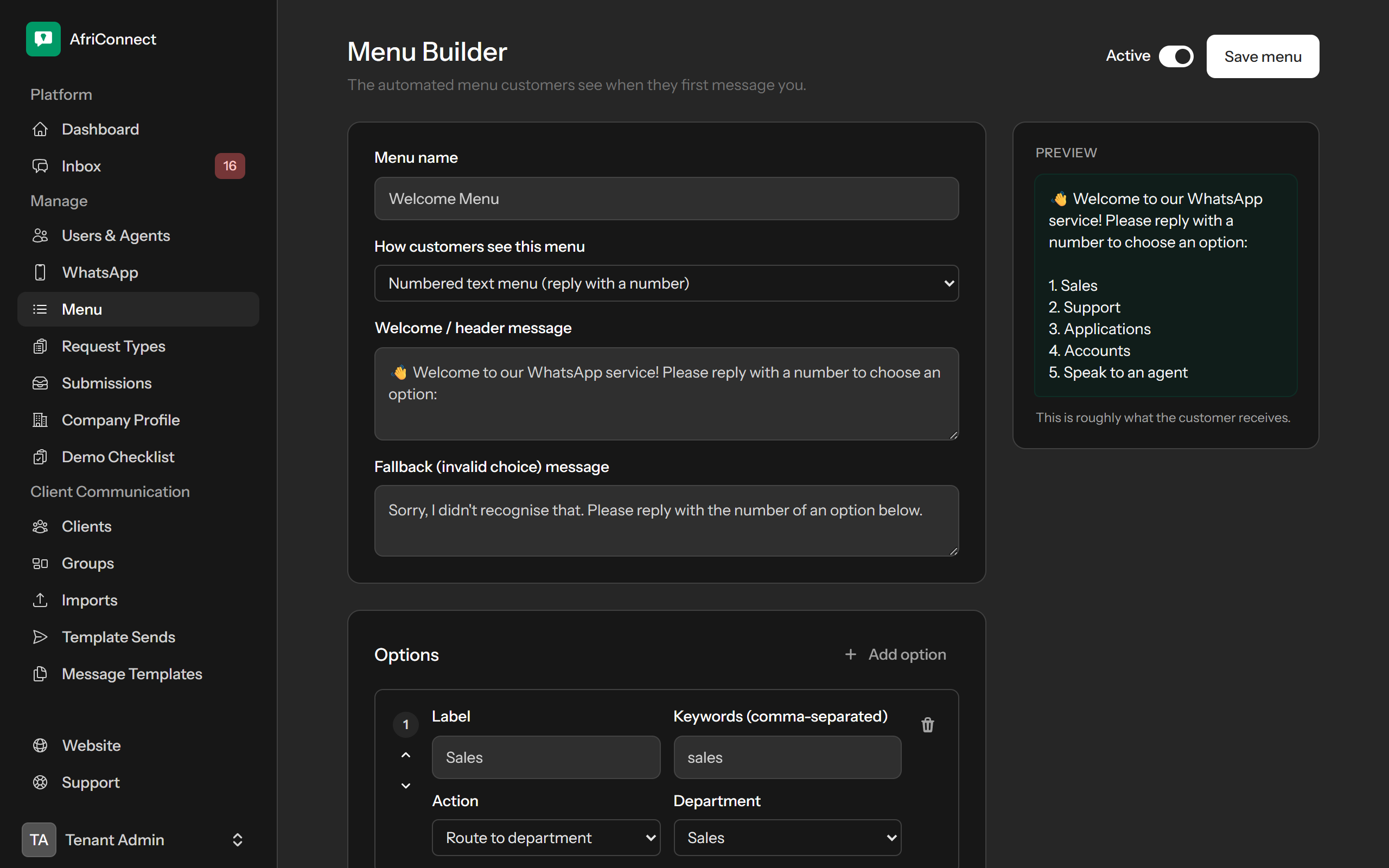
Task: Click the TA avatar badge
Action: pos(39,840)
